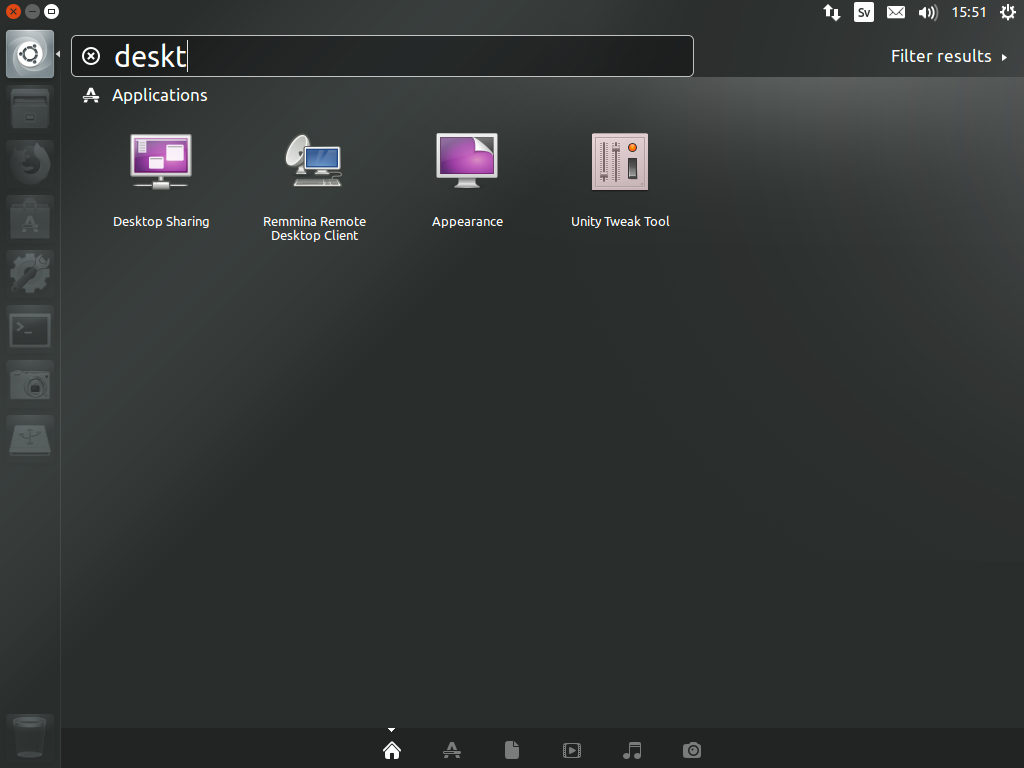Open the USB drive launcher icon
This screenshot has height=768, width=1024.
pos(30,438)
